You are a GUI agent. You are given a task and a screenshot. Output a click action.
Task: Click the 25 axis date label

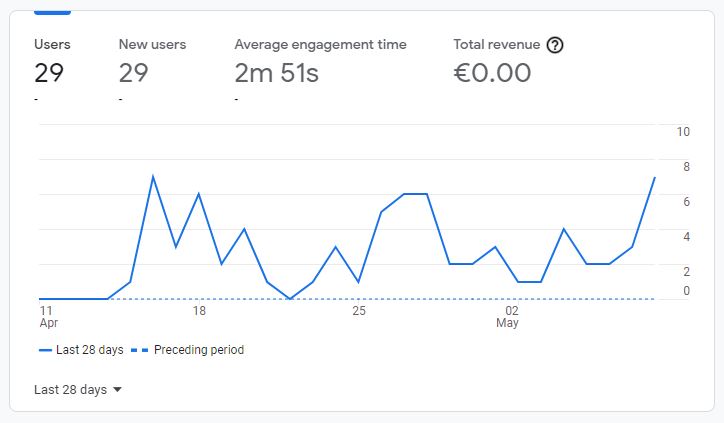pos(359,311)
